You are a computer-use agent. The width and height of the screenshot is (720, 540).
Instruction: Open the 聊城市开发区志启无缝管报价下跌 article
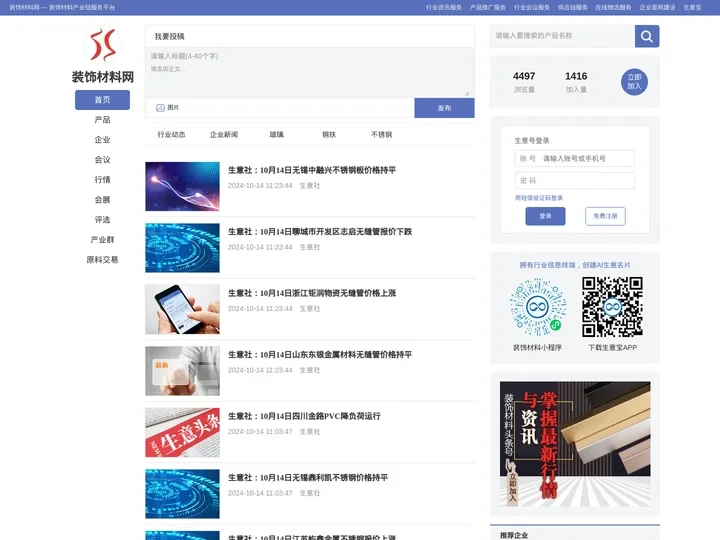[x=320, y=232]
